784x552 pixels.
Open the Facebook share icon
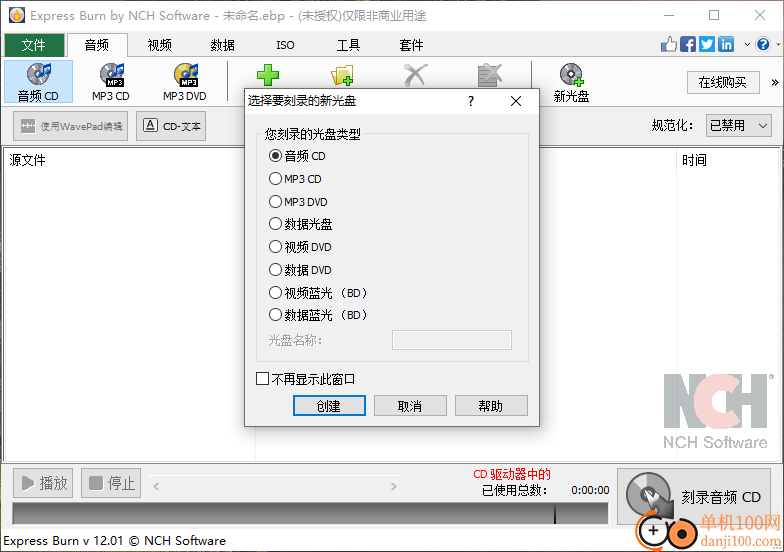tap(688, 44)
